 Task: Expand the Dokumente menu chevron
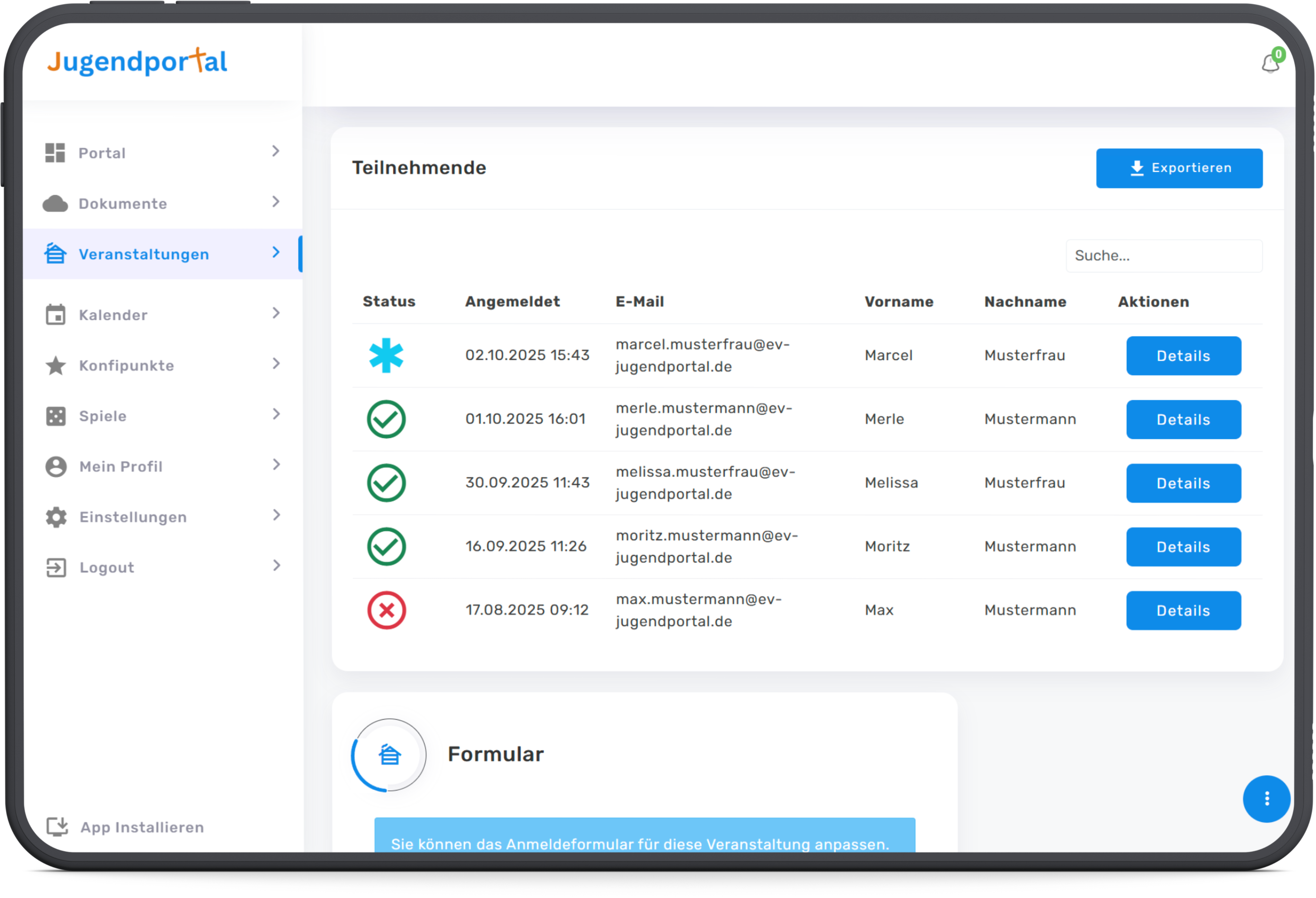point(276,202)
